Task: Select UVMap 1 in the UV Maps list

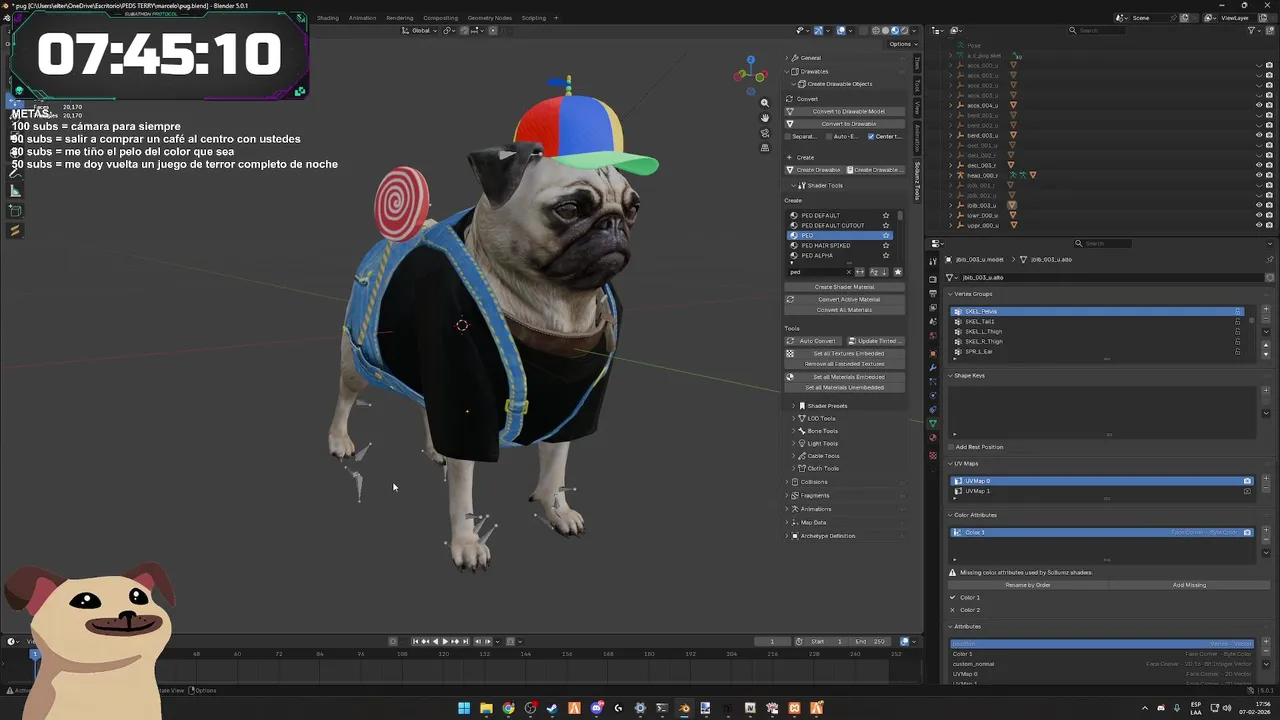Action: pos(1103,491)
